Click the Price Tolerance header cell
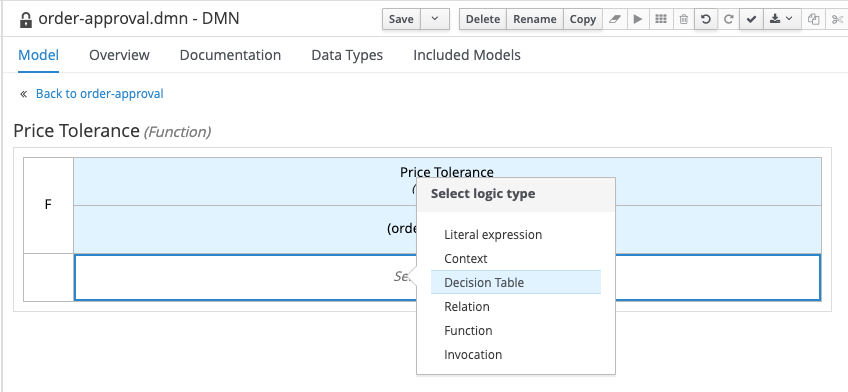This screenshot has width=848, height=392. pyautogui.click(x=447, y=181)
